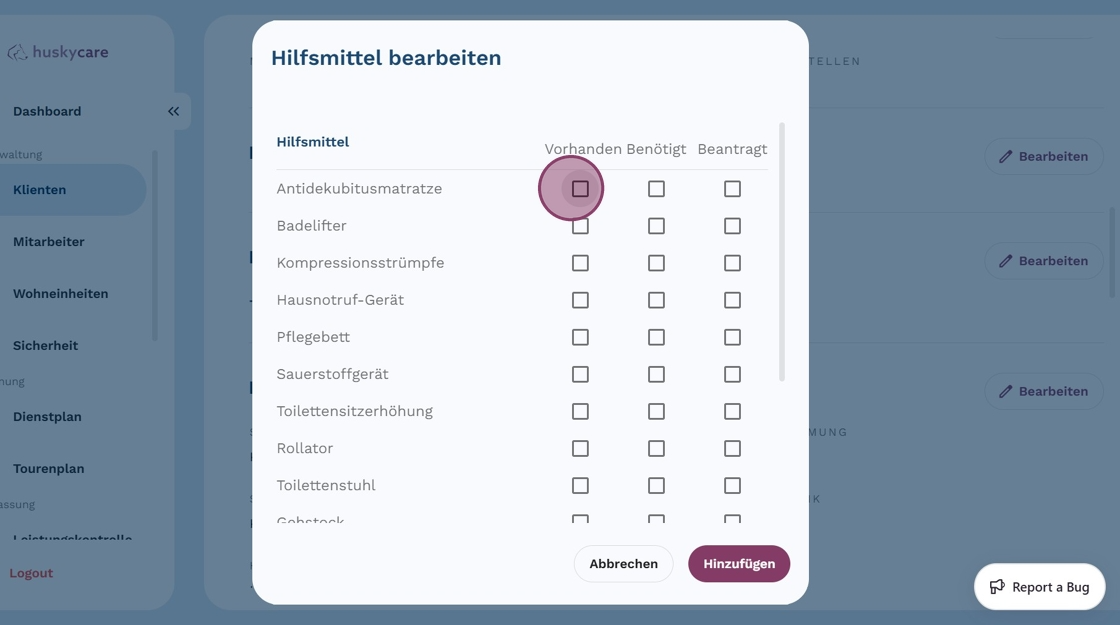Tick Vorhanden for Rollator

(x=580, y=448)
